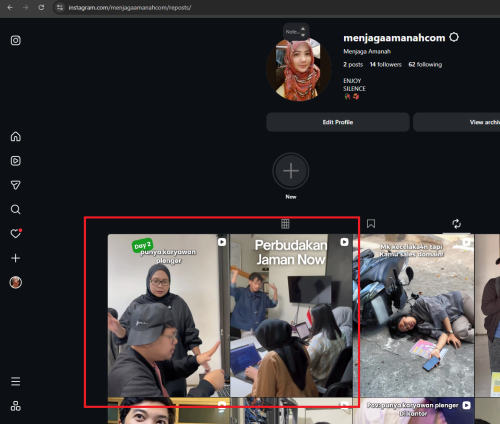
Task: Go to Home feed icon
Action: (x=16, y=136)
